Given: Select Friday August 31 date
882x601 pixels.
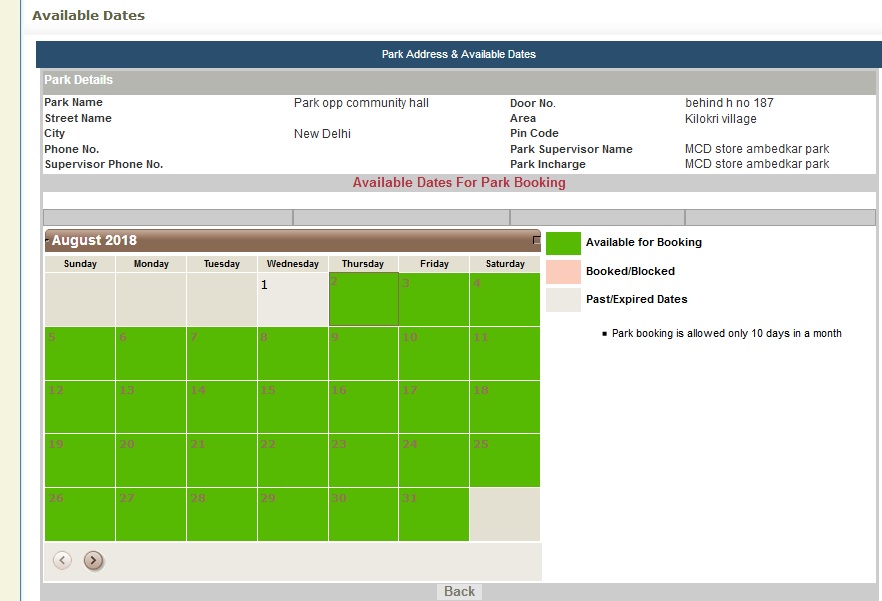Looking at the screenshot, I should (x=434, y=514).
